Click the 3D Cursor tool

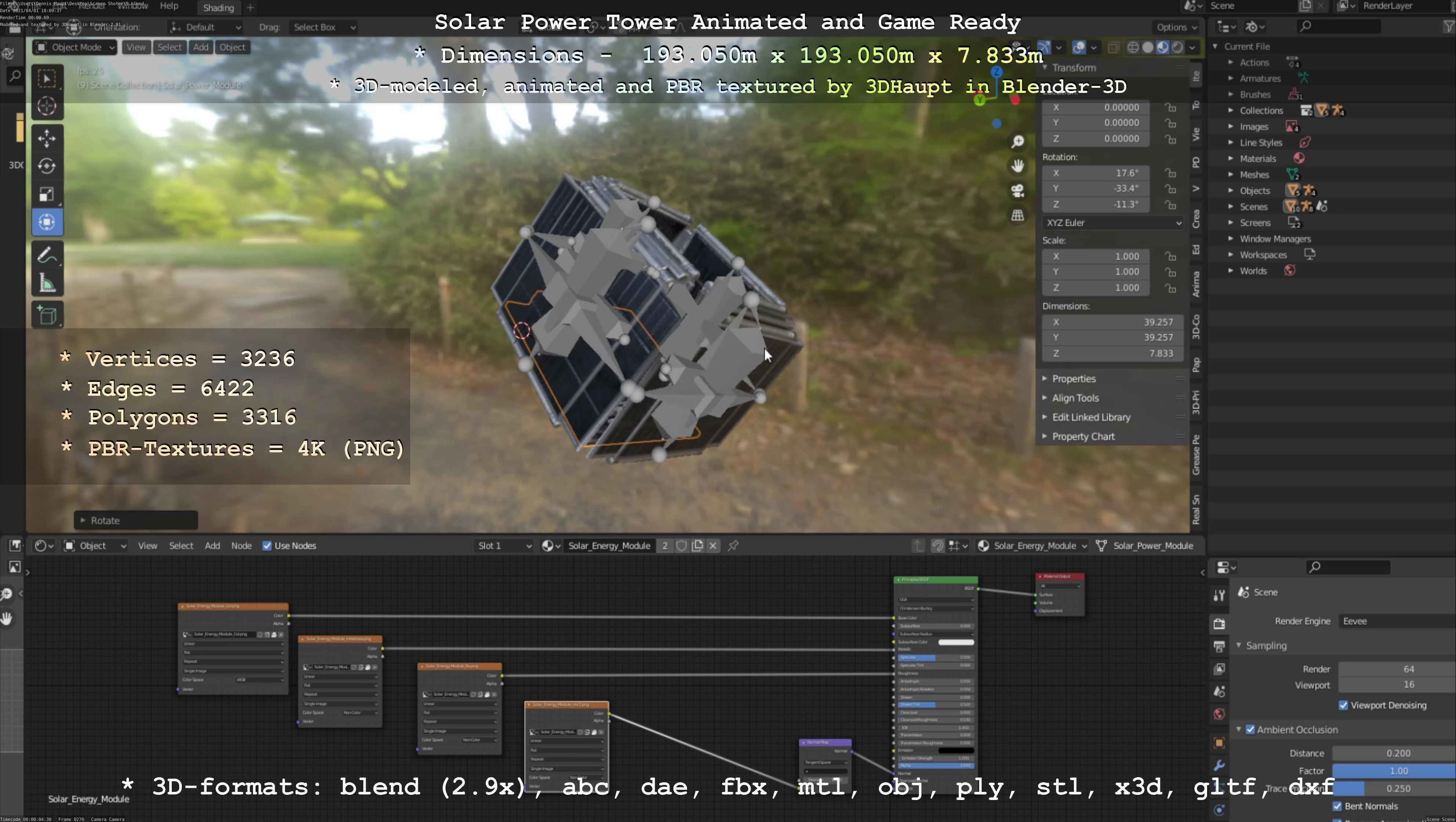pyautogui.click(x=47, y=106)
